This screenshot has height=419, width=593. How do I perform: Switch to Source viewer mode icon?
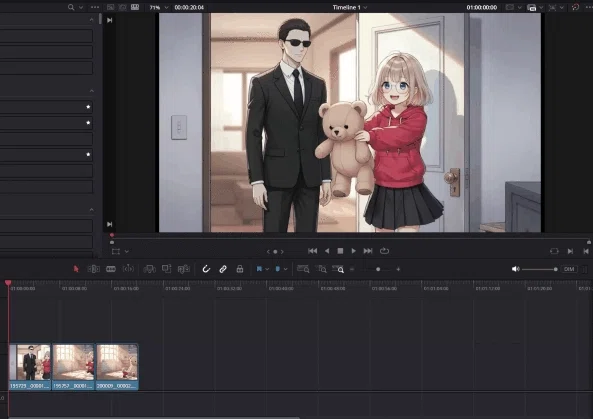click(x=110, y=7)
